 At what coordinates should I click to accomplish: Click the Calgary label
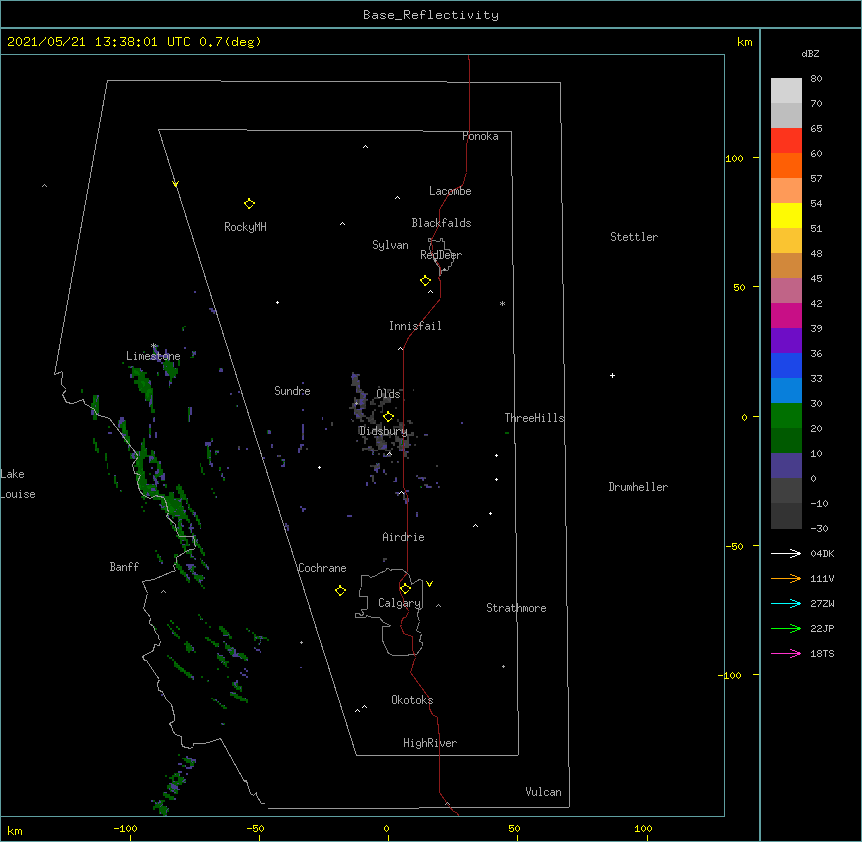[399, 603]
